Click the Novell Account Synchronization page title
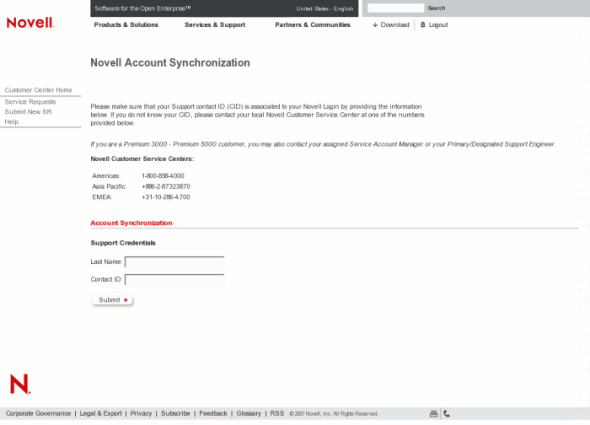 point(170,62)
